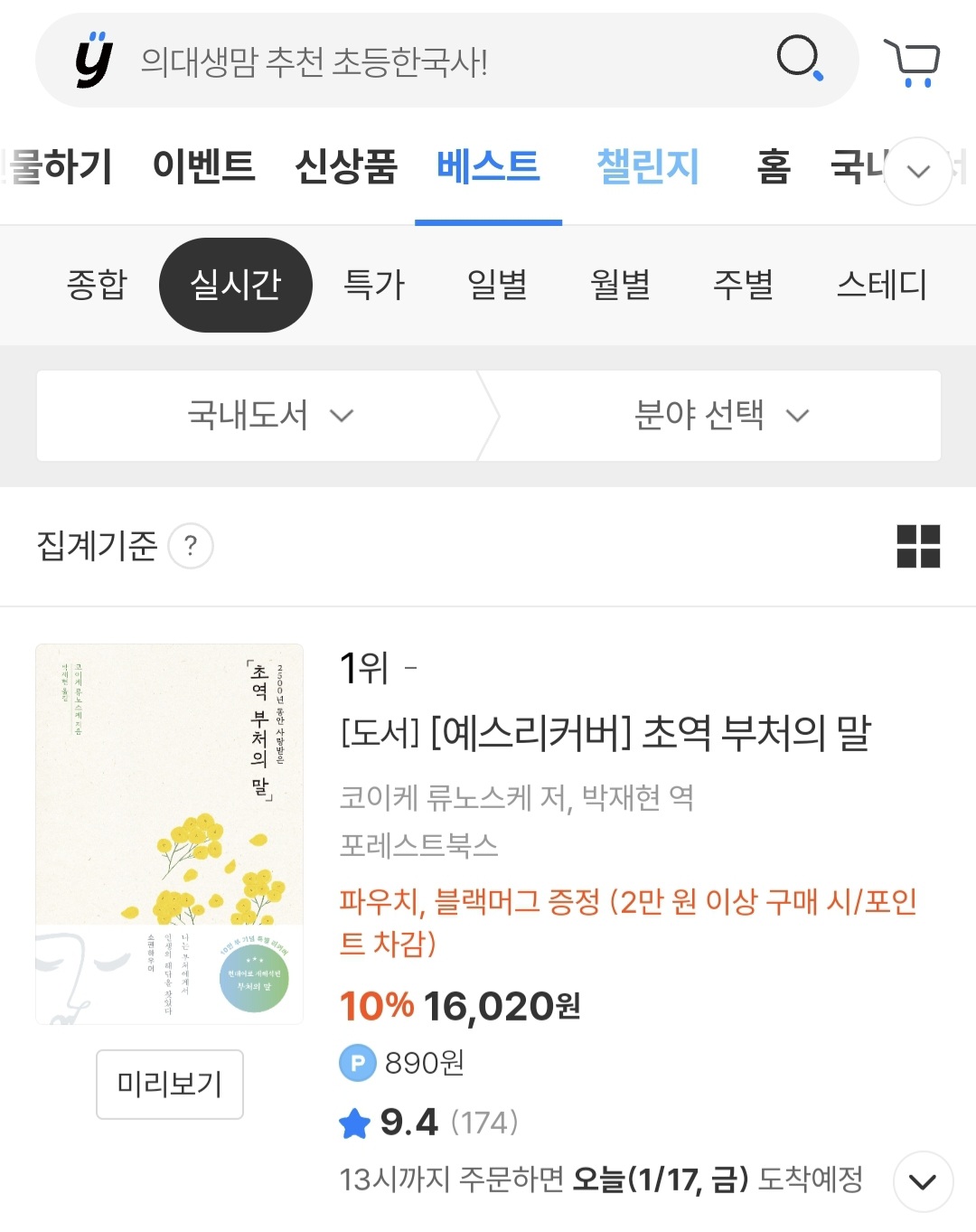This screenshot has height=1232, width=976.
Task: Click the 미리보기 preview button
Action: coord(170,1084)
